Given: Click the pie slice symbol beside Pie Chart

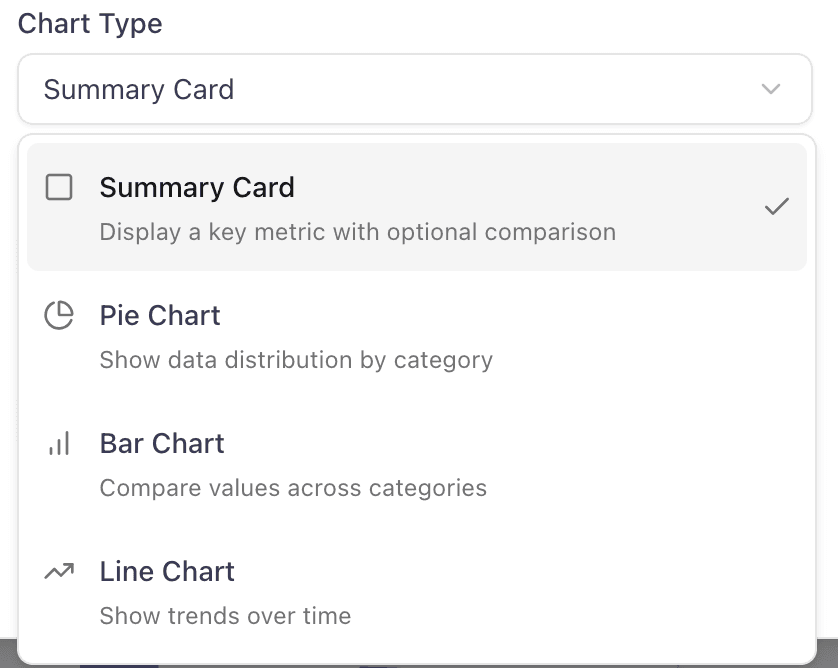Looking at the screenshot, I should tap(59, 315).
